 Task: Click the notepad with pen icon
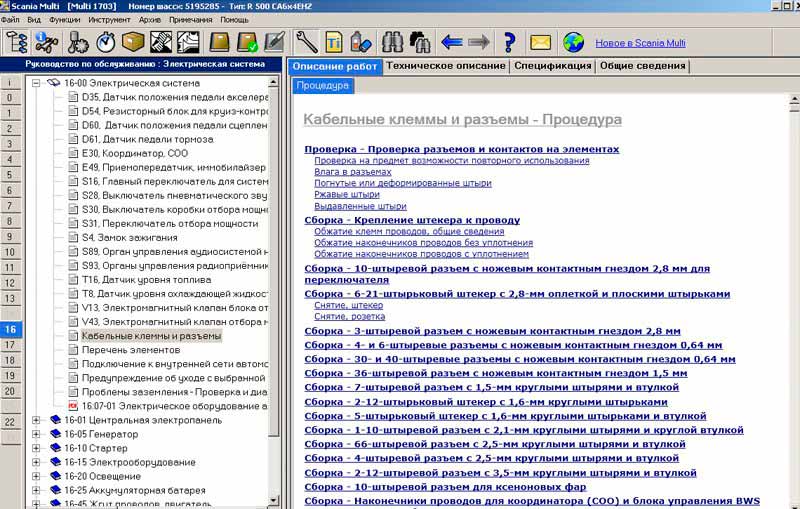coord(275,42)
